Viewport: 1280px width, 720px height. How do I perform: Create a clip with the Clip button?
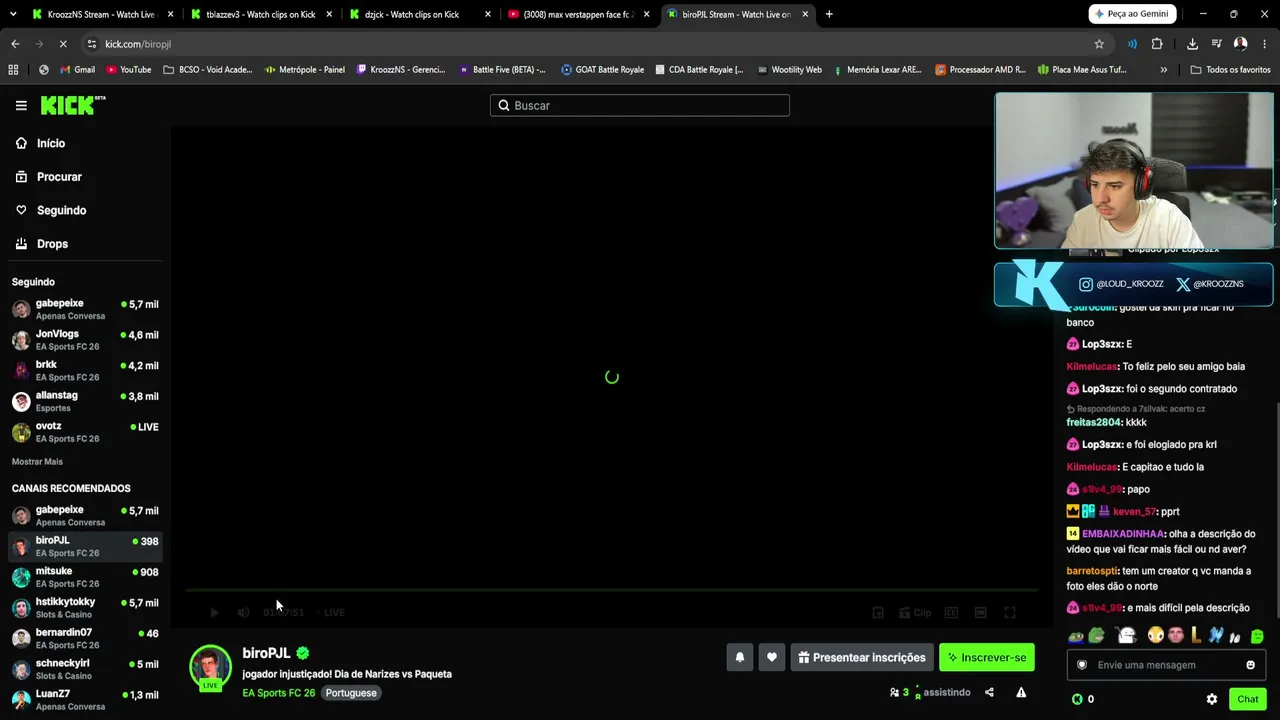(x=915, y=612)
